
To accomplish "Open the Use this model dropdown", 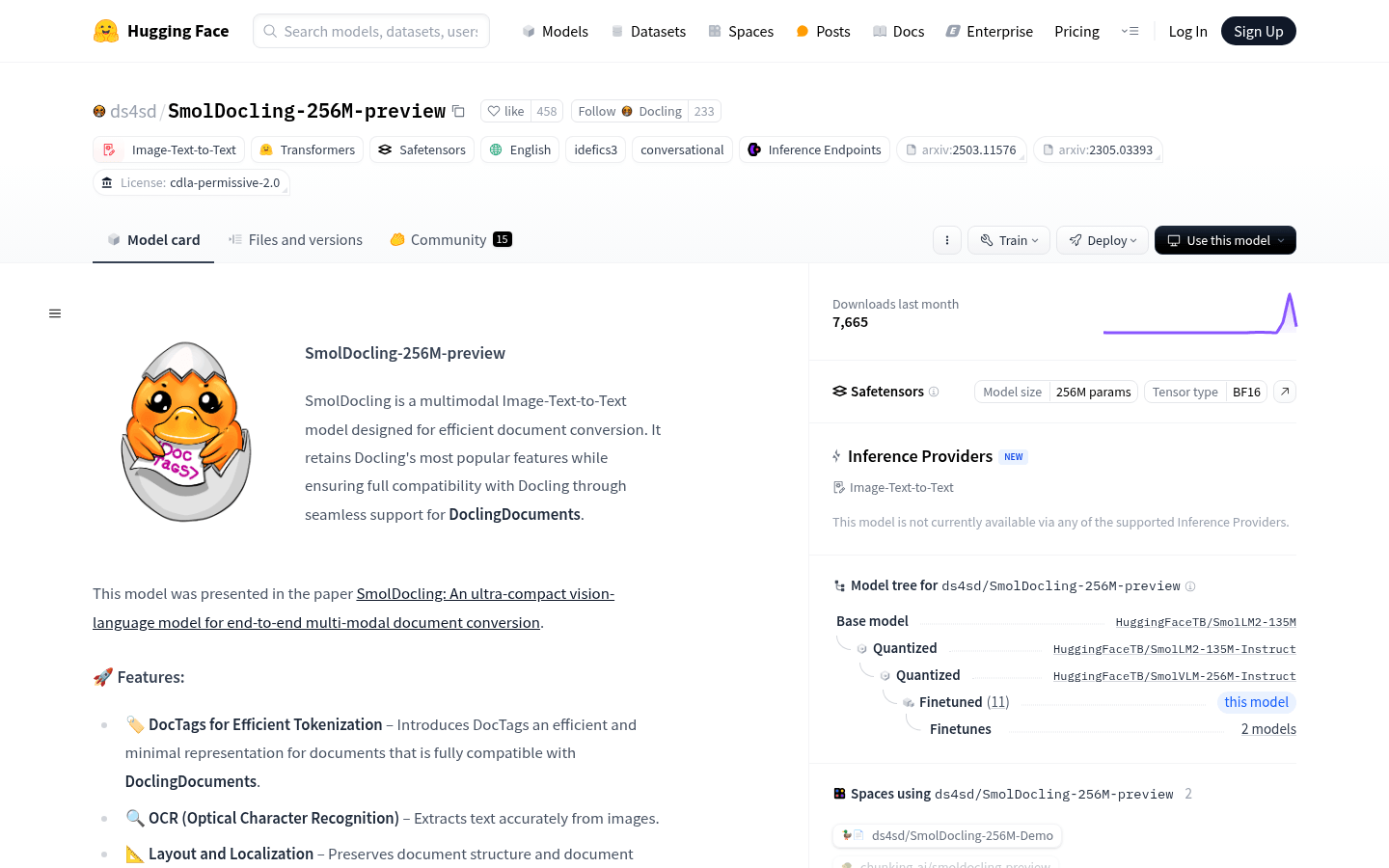I will 1225,240.
